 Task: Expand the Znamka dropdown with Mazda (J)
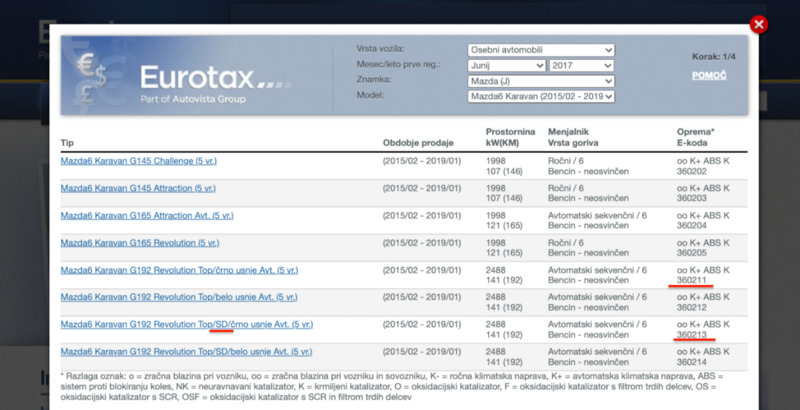click(x=540, y=80)
